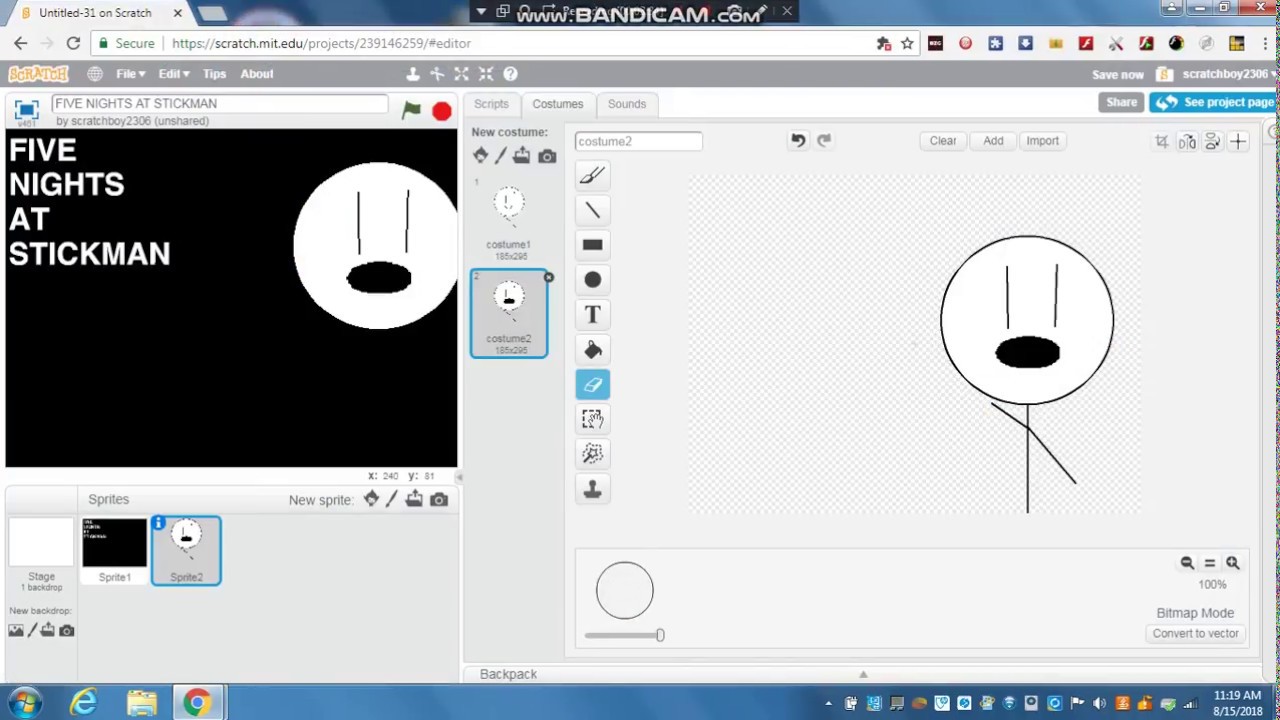Zoom out the paint canvas

click(x=1187, y=563)
